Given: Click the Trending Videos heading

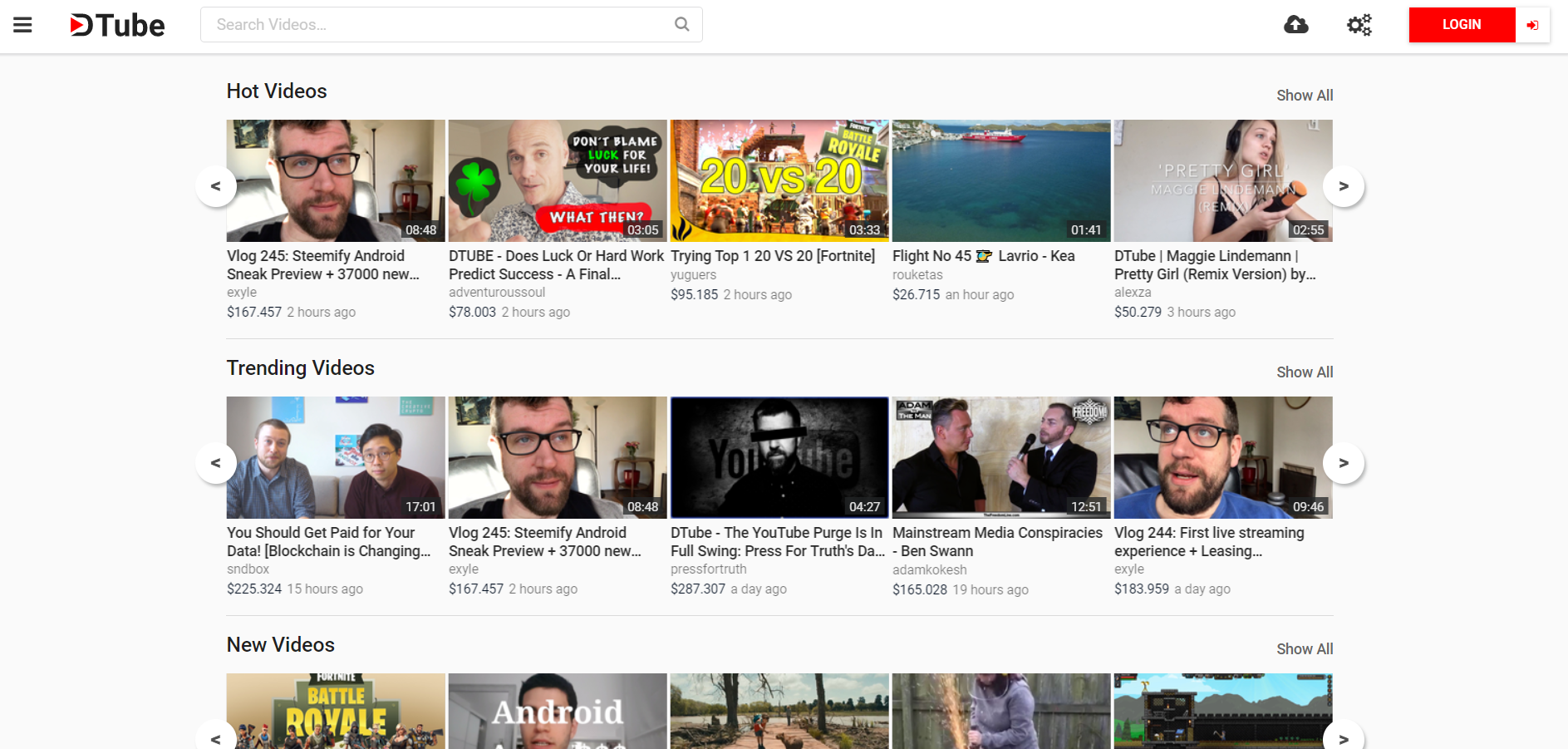Looking at the screenshot, I should click(301, 368).
